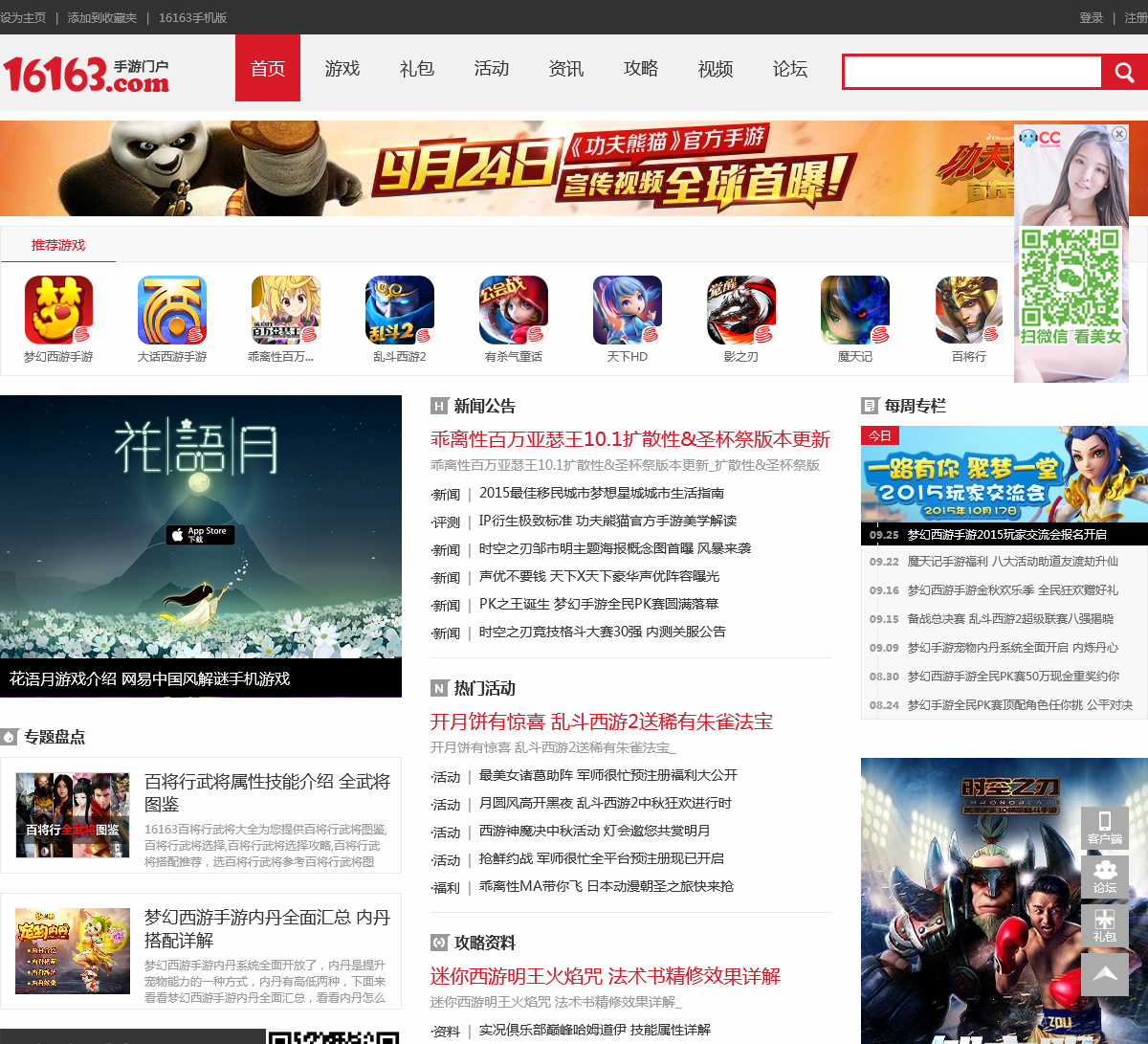Viewport: 1148px width, 1044px height.
Task: Open headline 开月饼有惊喜 乱斗西游2送稀有朱雀法宝
Action: pyautogui.click(x=602, y=722)
